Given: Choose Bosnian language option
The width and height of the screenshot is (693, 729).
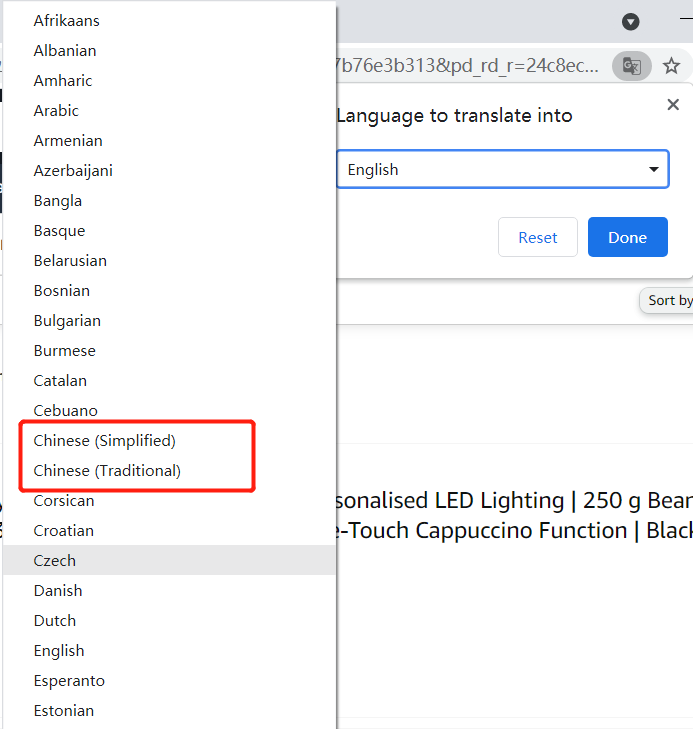Looking at the screenshot, I should pyautogui.click(x=169, y=291).
